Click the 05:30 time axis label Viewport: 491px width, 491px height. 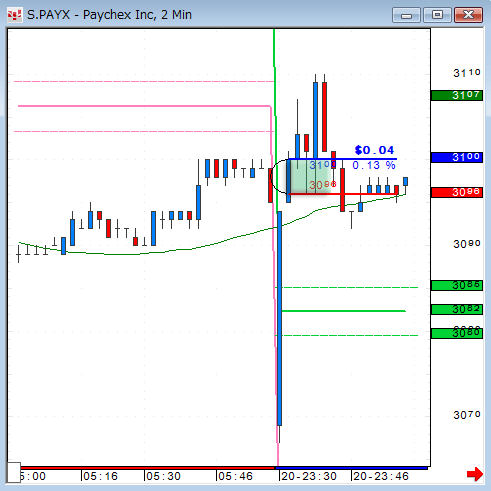point(163,476)
